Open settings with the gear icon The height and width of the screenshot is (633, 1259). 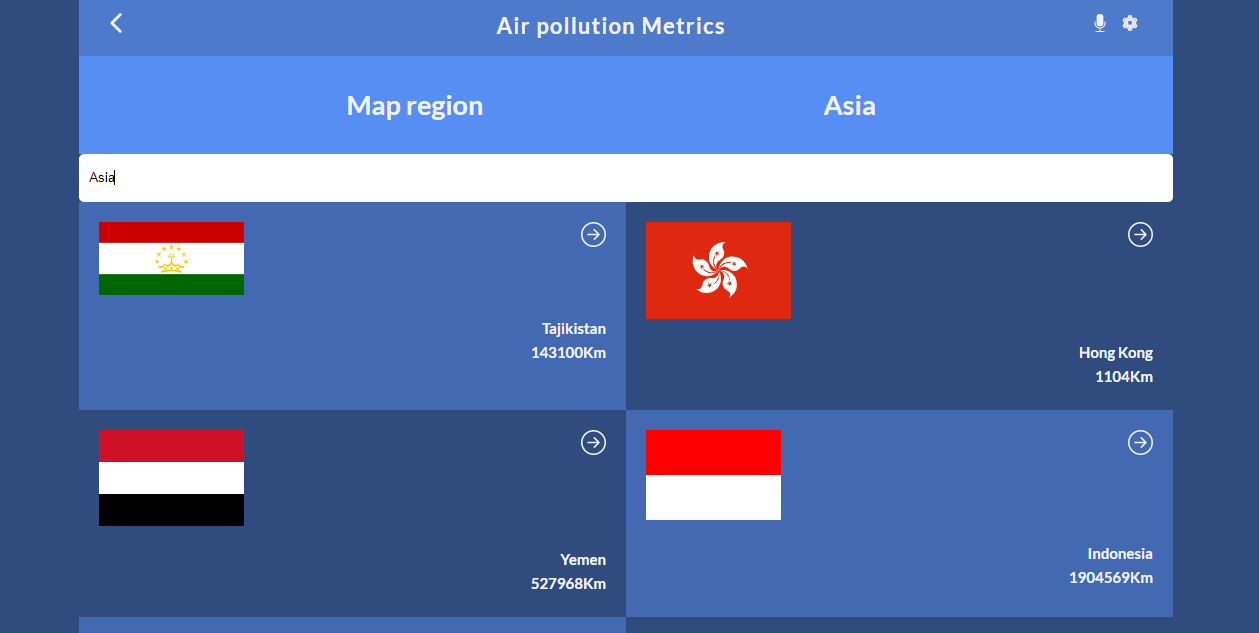pos(1130,23)
